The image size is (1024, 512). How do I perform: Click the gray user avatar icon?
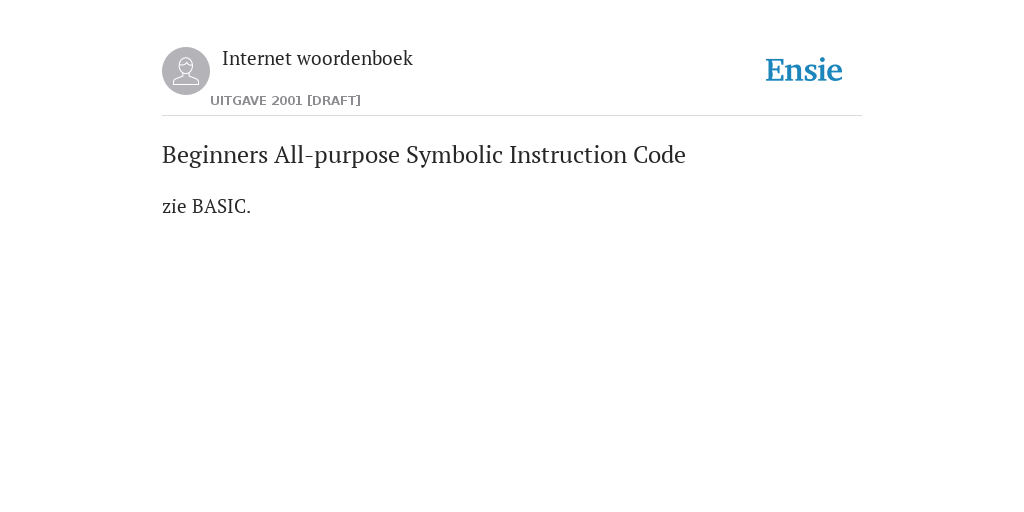pos(186,71)
